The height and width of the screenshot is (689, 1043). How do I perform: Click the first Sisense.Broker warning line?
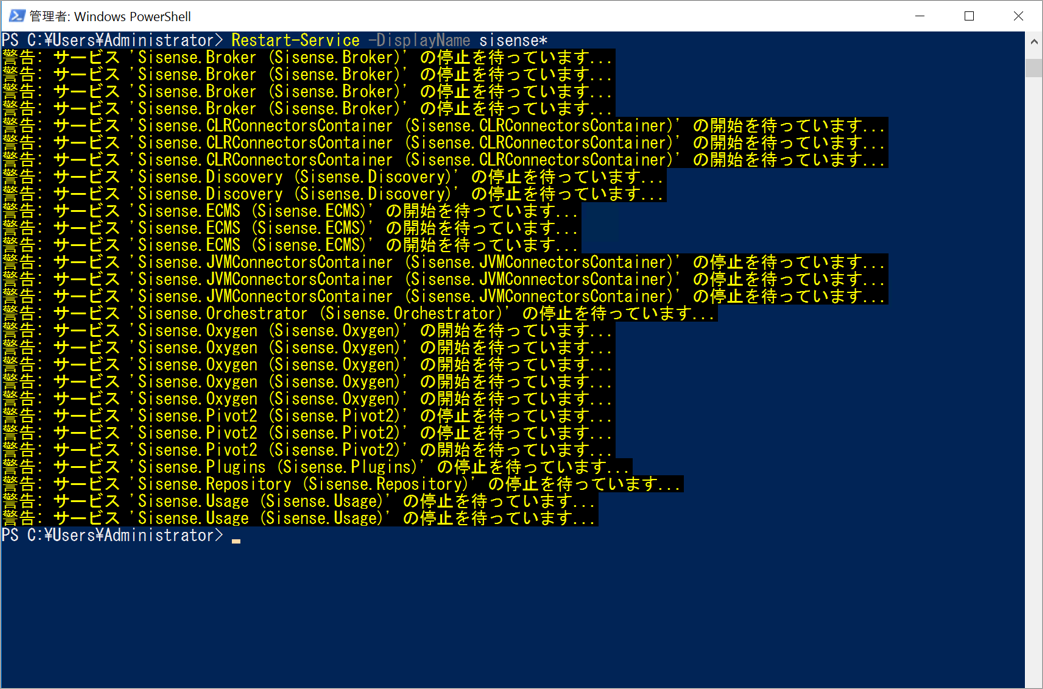pyautogui.click(x=308, y=57)
